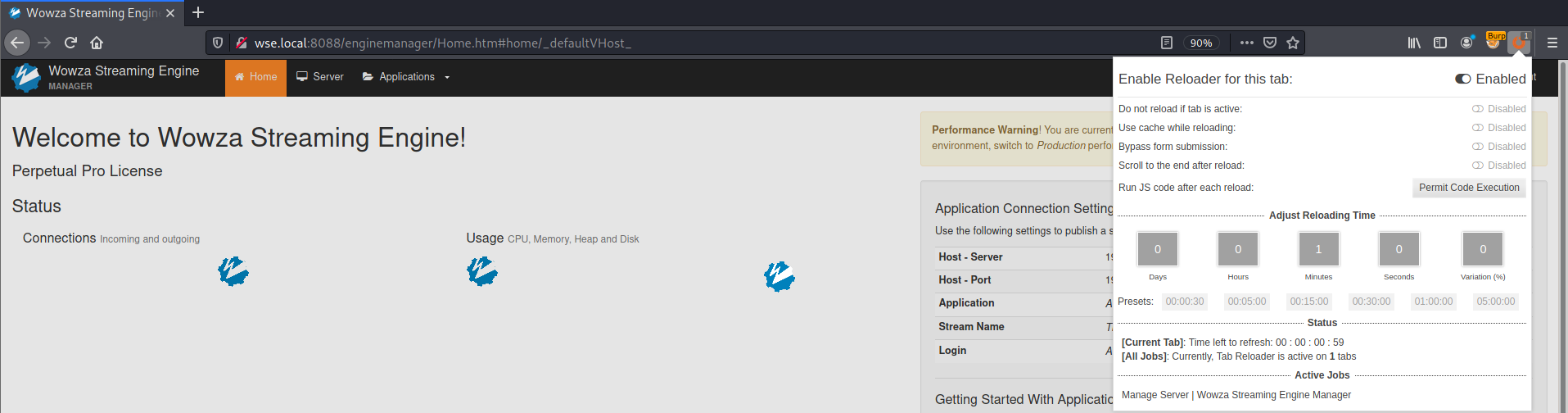This screenshot has width=1568, height=413.
Task: Select Wowza Streaming Engine browser tab
Action: point(92,13)
